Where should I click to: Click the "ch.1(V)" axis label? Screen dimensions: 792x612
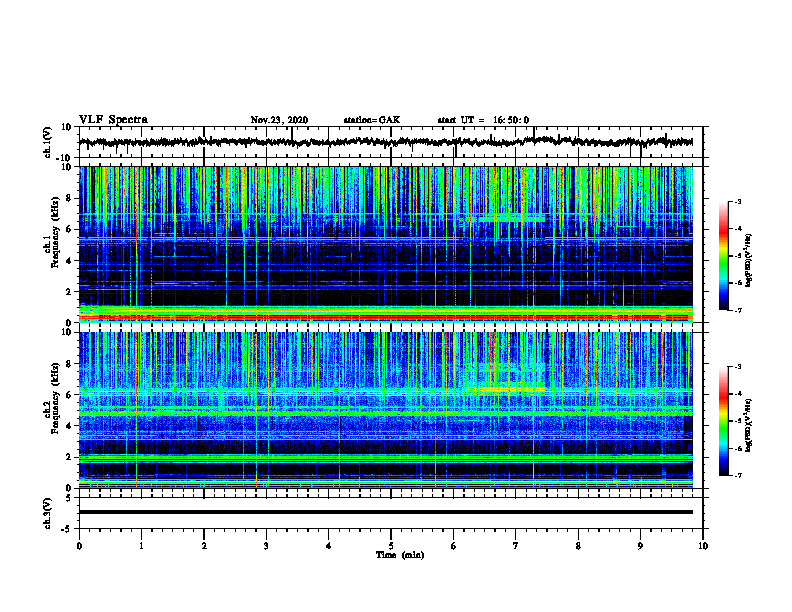pos(48,142)
